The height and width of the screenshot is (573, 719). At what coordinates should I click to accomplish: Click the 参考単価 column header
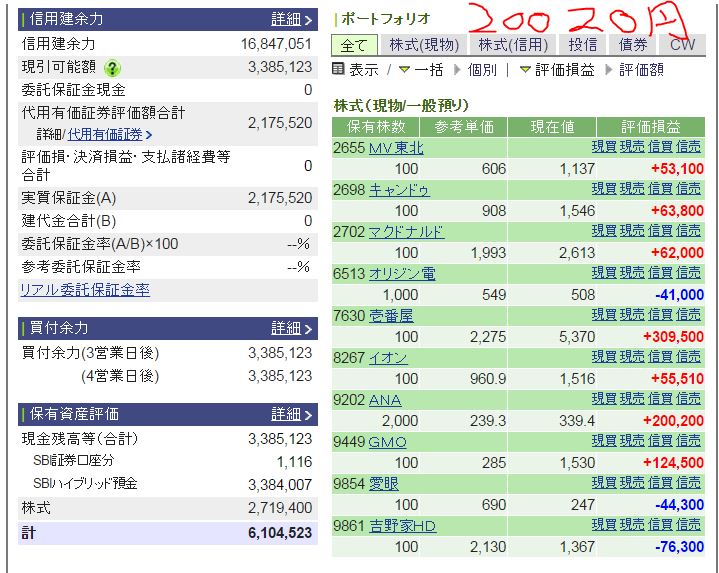[464, 127]
